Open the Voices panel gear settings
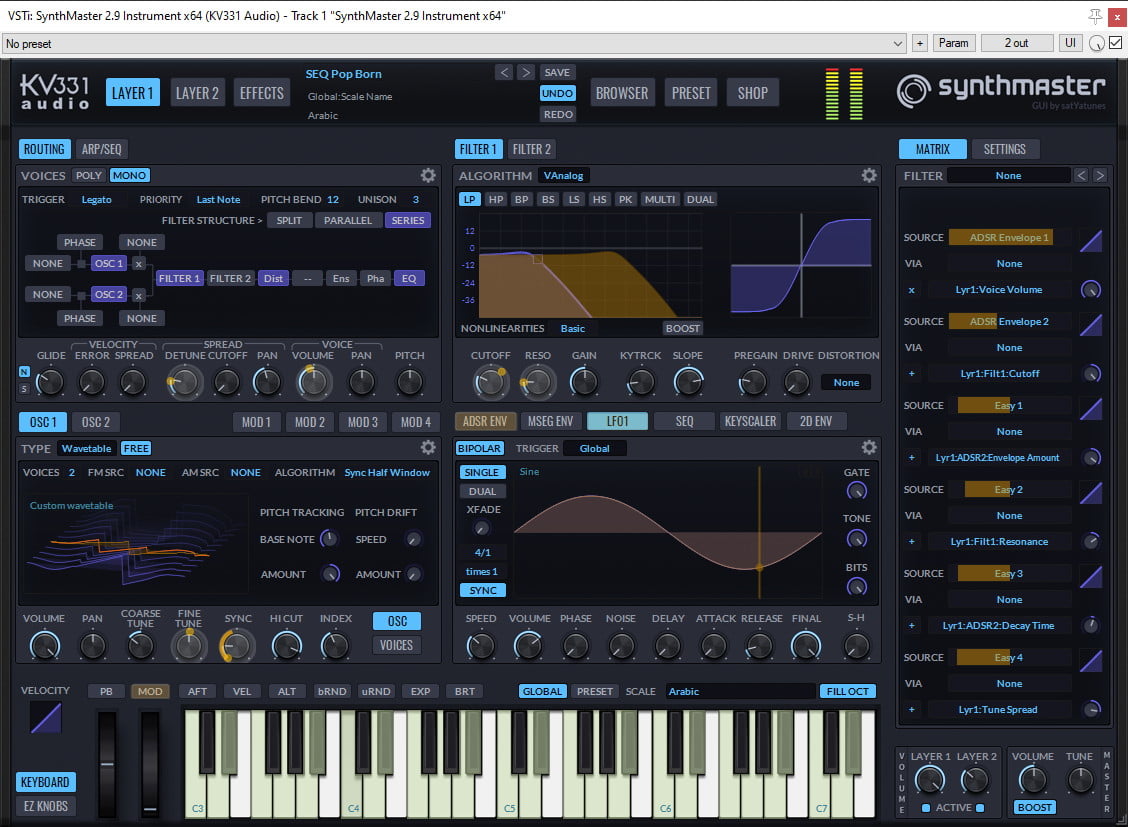The image size is (1128, 827). pyautogui.click(x=428, y=175)
